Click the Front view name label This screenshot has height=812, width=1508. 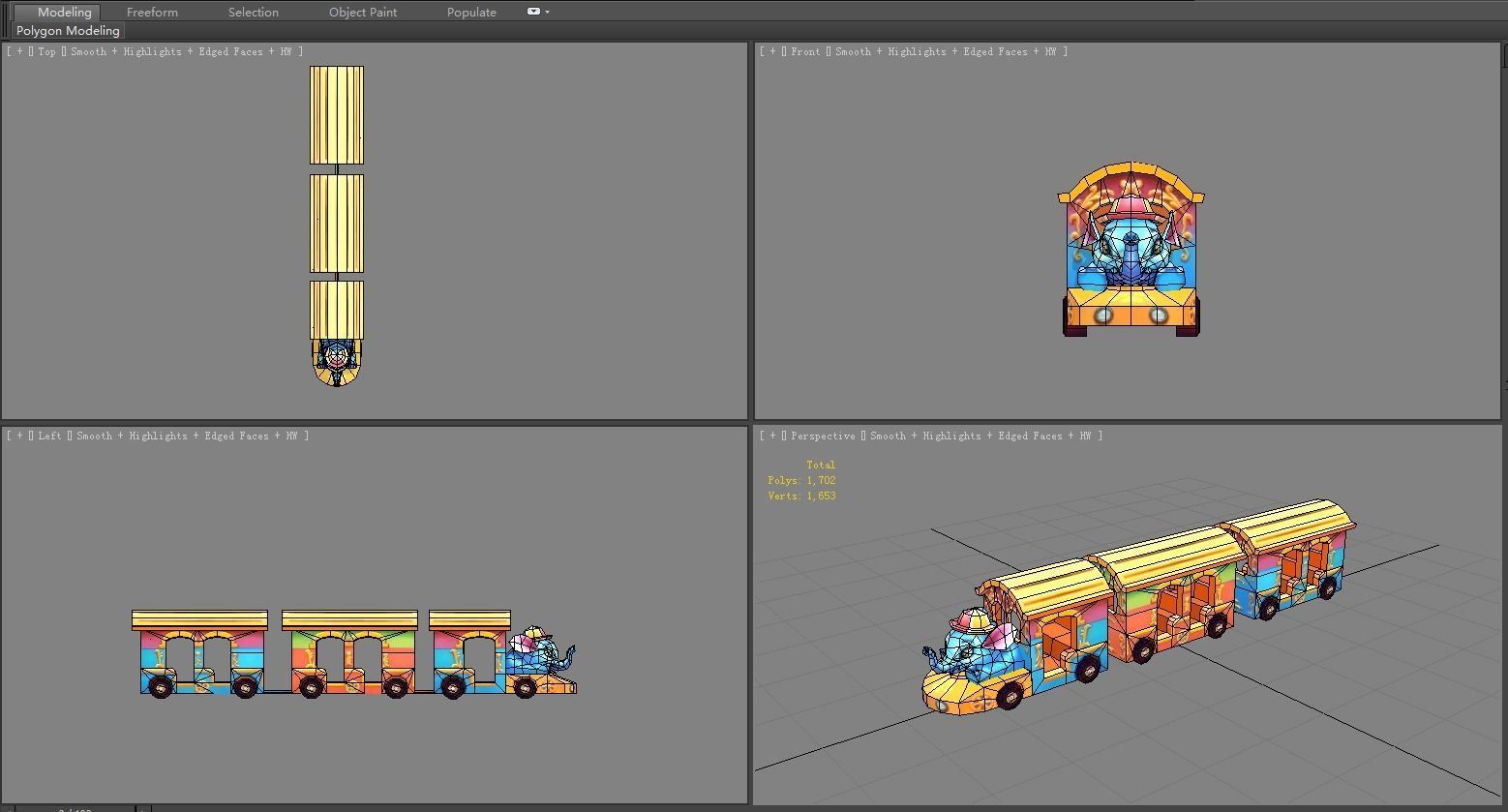tap(805, 51)
